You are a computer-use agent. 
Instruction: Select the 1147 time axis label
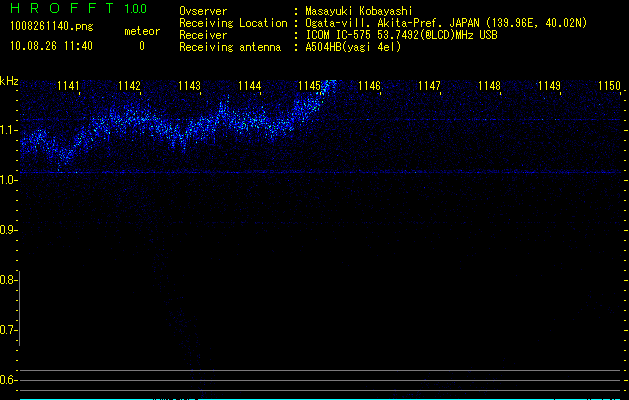pyautogui.click(x=429, y=87)
